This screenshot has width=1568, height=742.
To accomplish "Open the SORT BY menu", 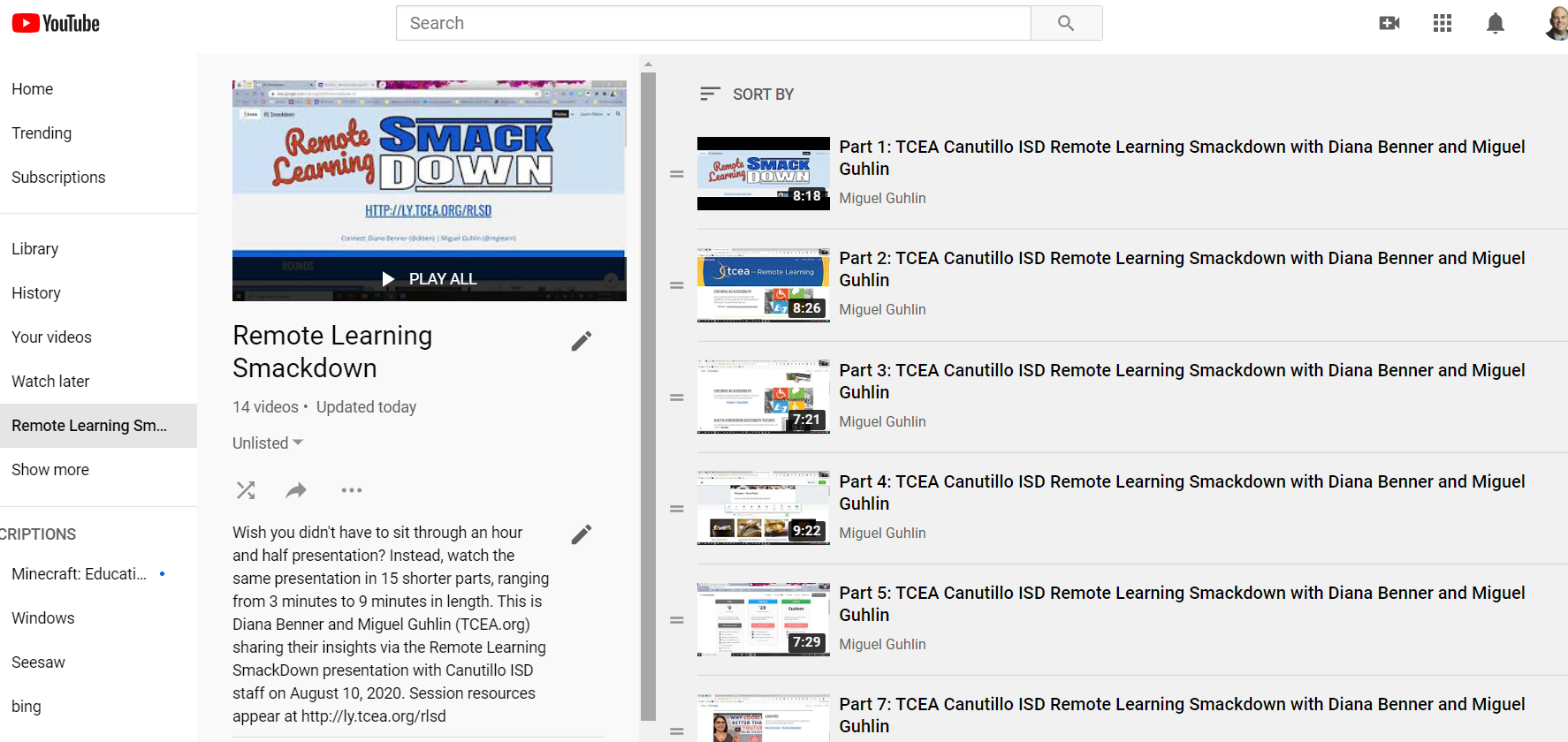I will (x=747, y=94).
